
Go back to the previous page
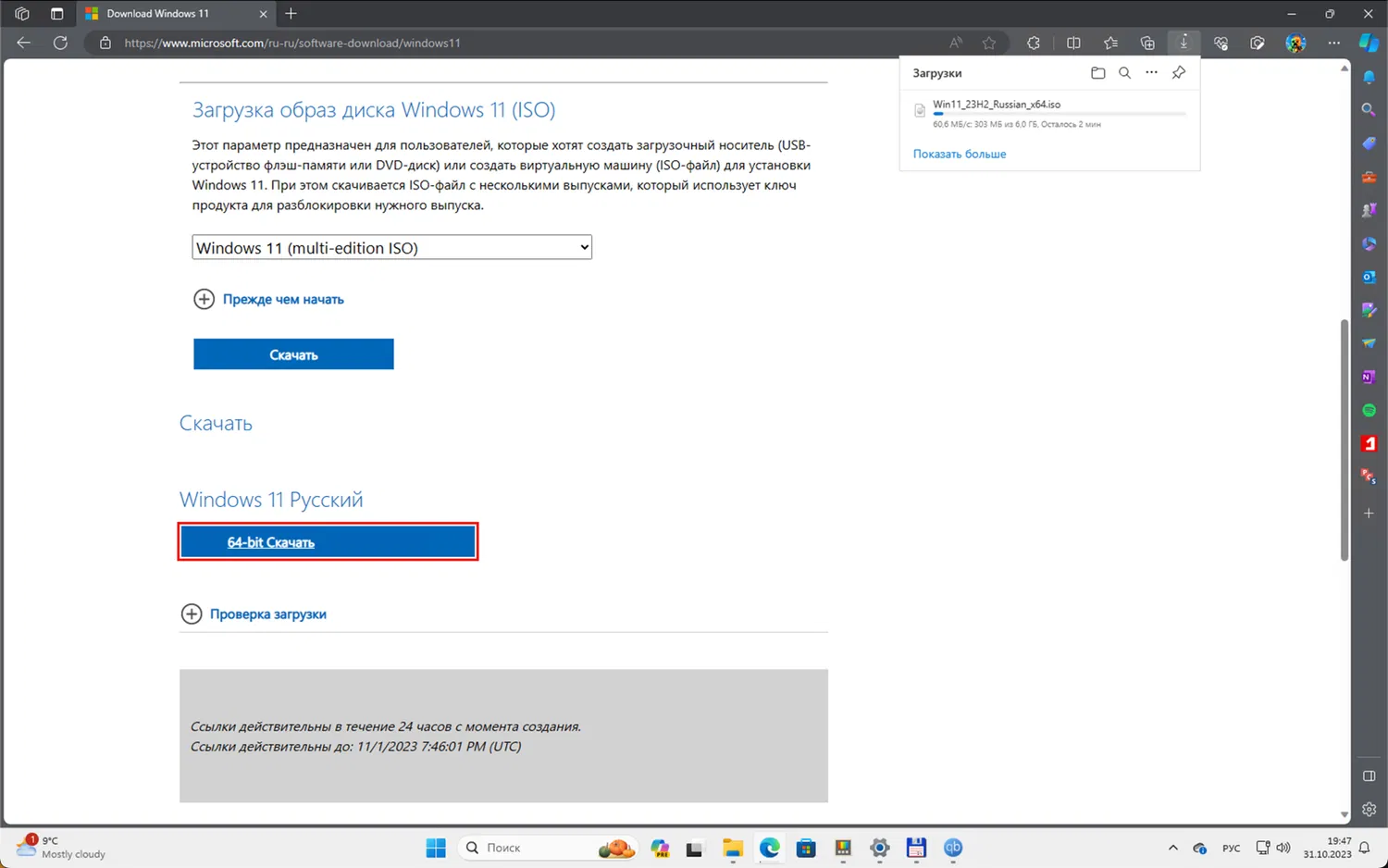pos(24,43)
